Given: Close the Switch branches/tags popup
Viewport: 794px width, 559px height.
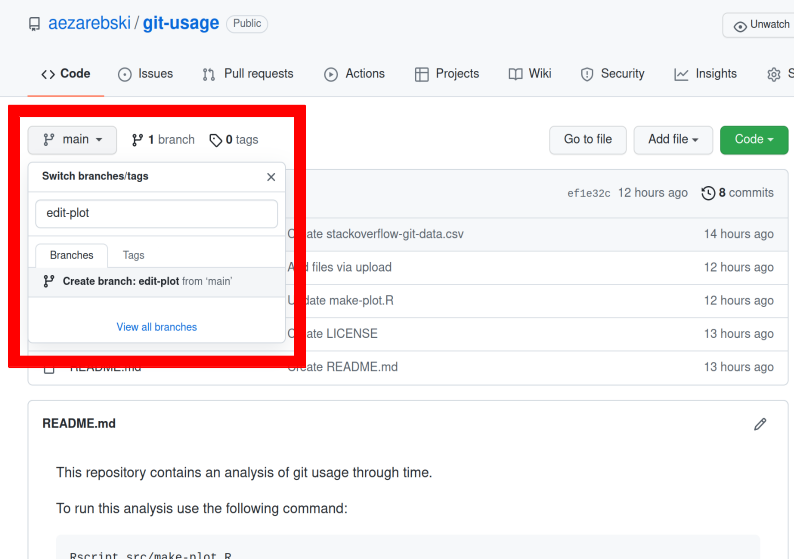Looking at the screenshot, I should click(x=271, y=177).
